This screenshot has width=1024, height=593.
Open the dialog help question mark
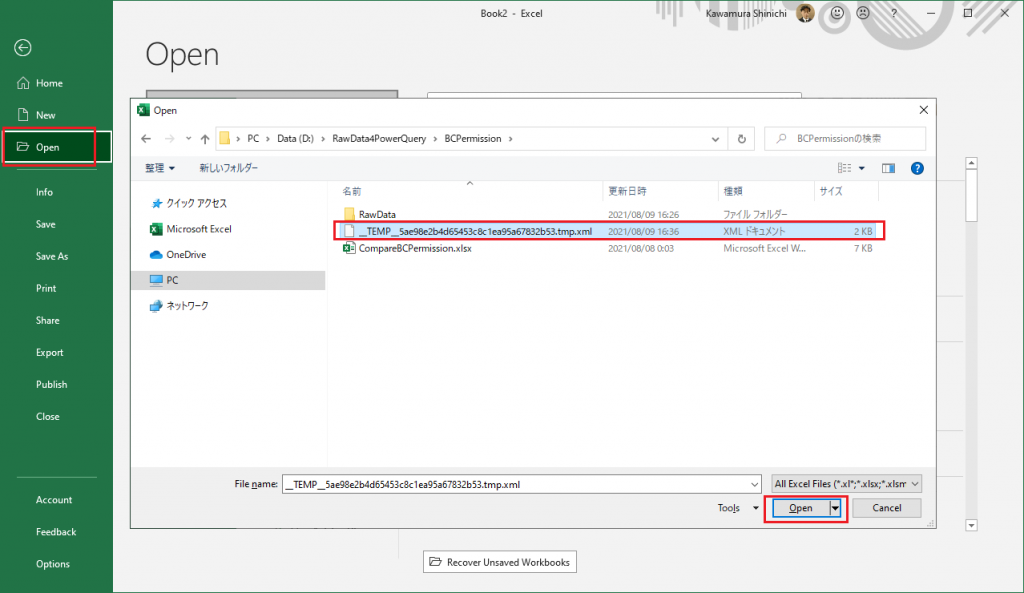917,169
